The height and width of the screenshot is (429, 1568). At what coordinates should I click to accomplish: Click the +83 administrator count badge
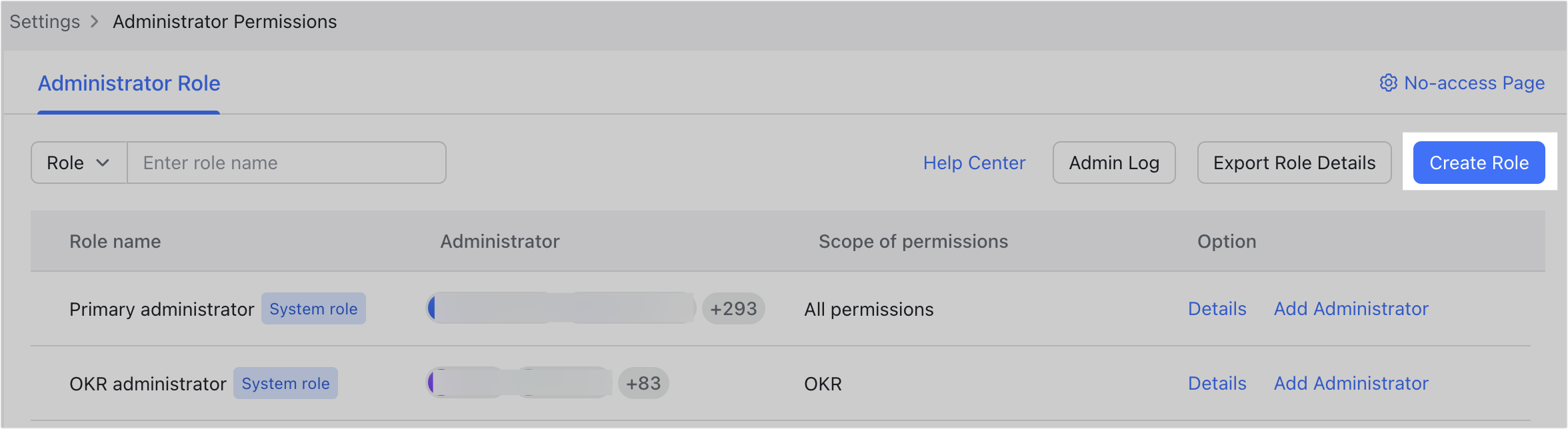click(x=643, y=383)
